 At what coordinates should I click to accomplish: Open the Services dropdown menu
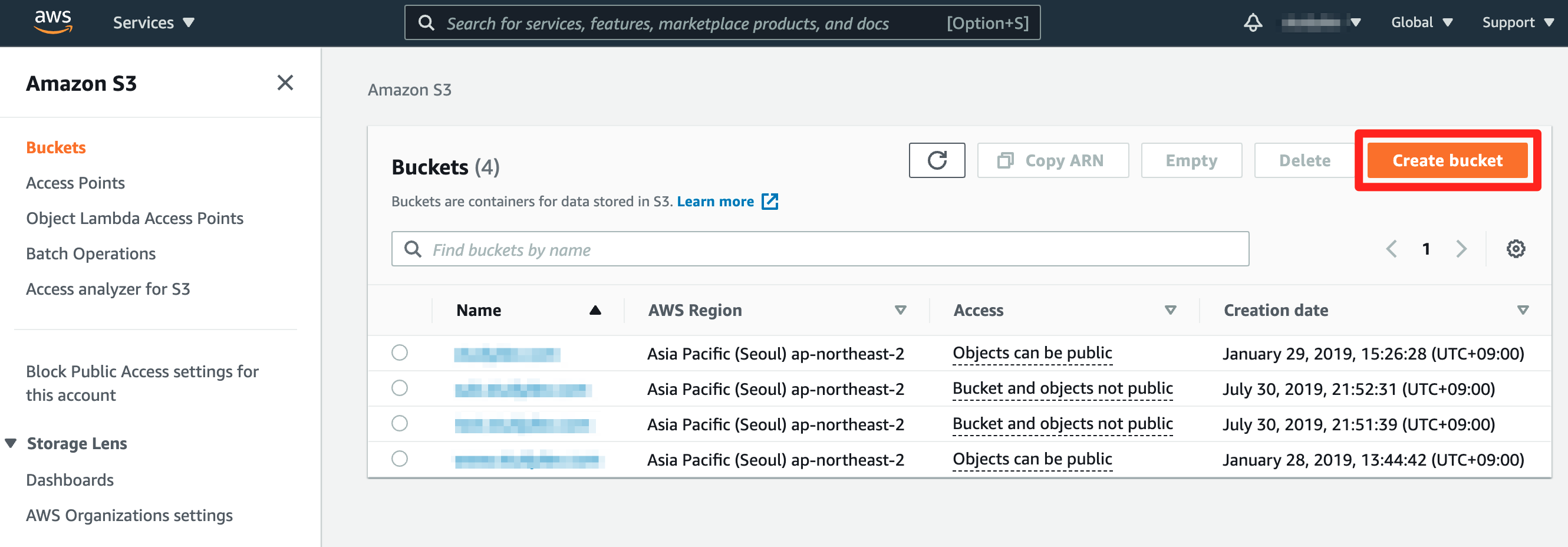click(x=153, y=22)
